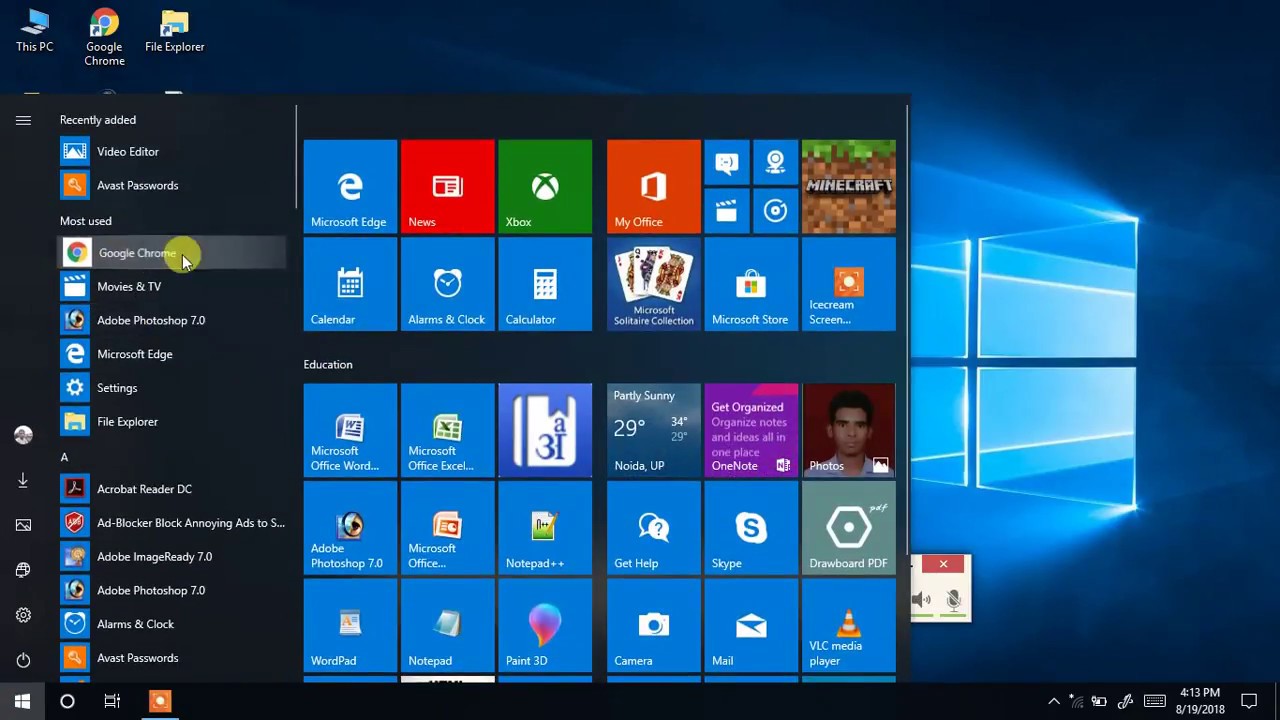Open the Photos tile
Viewport: 1280px width, 720px height.
[x=849, y=430]
